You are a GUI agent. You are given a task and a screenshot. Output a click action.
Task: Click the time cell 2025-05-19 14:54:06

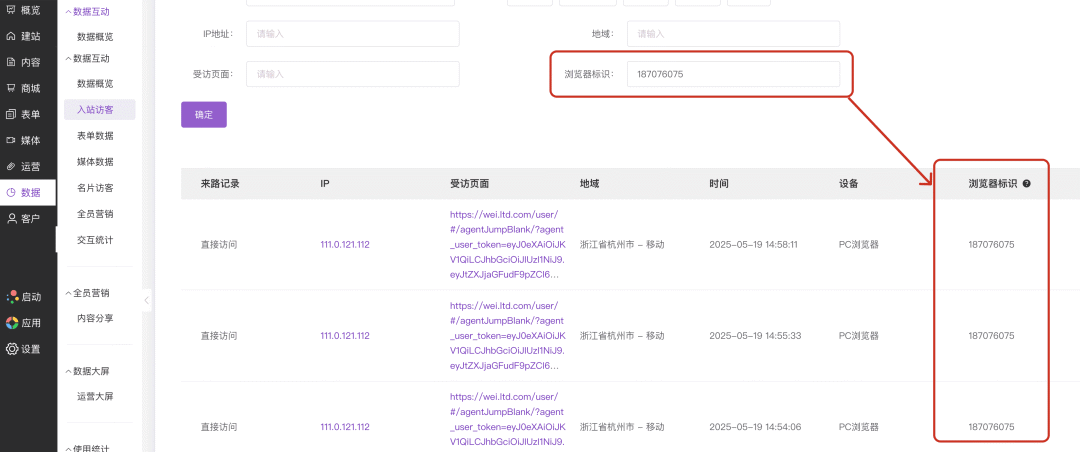click(755, 427)
